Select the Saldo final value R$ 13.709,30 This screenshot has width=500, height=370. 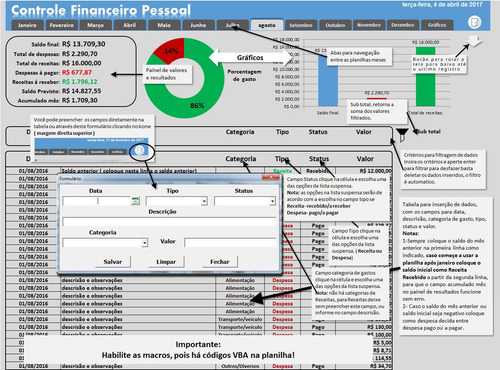coord(84,44)
